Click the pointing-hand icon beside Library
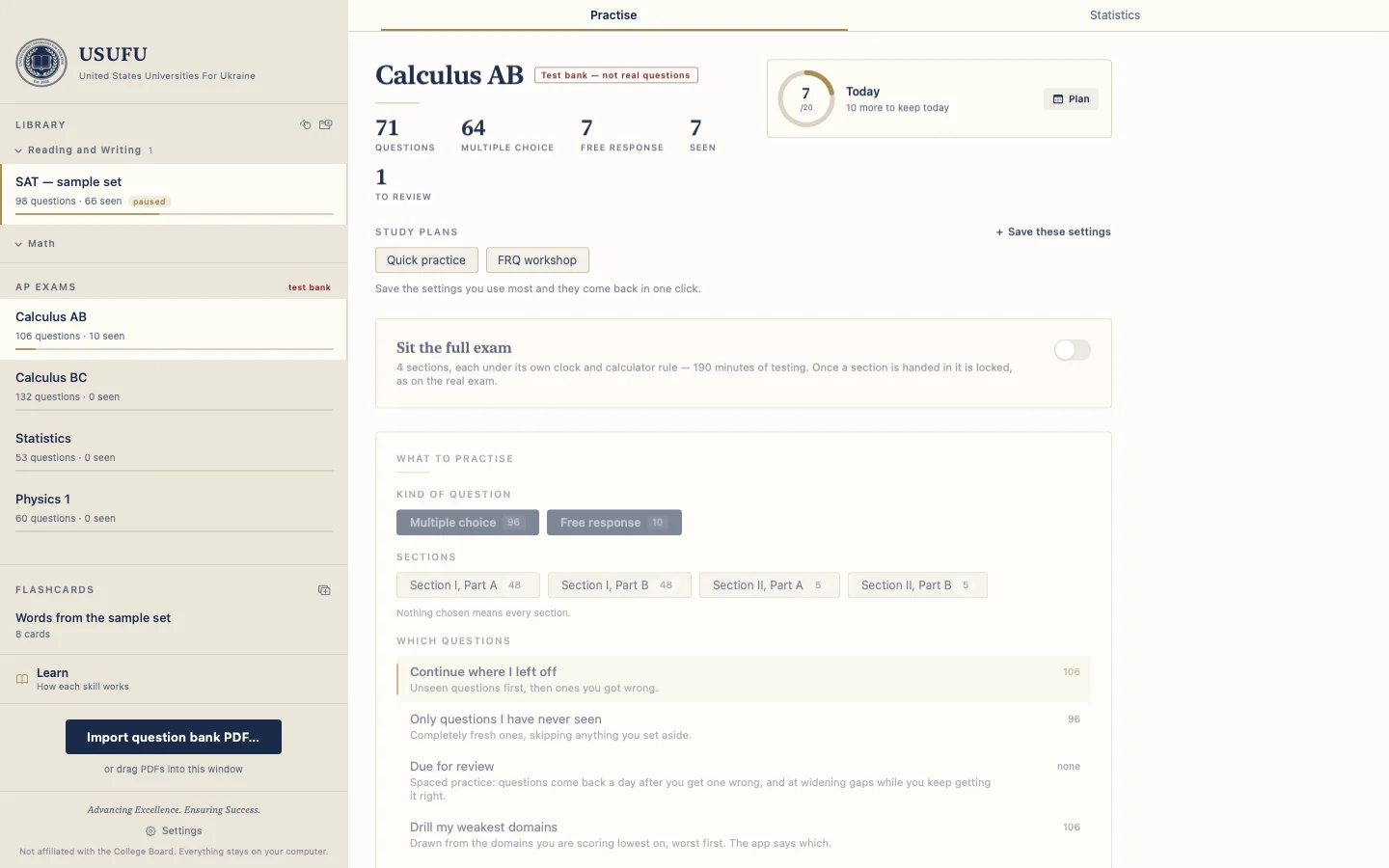 306,124
